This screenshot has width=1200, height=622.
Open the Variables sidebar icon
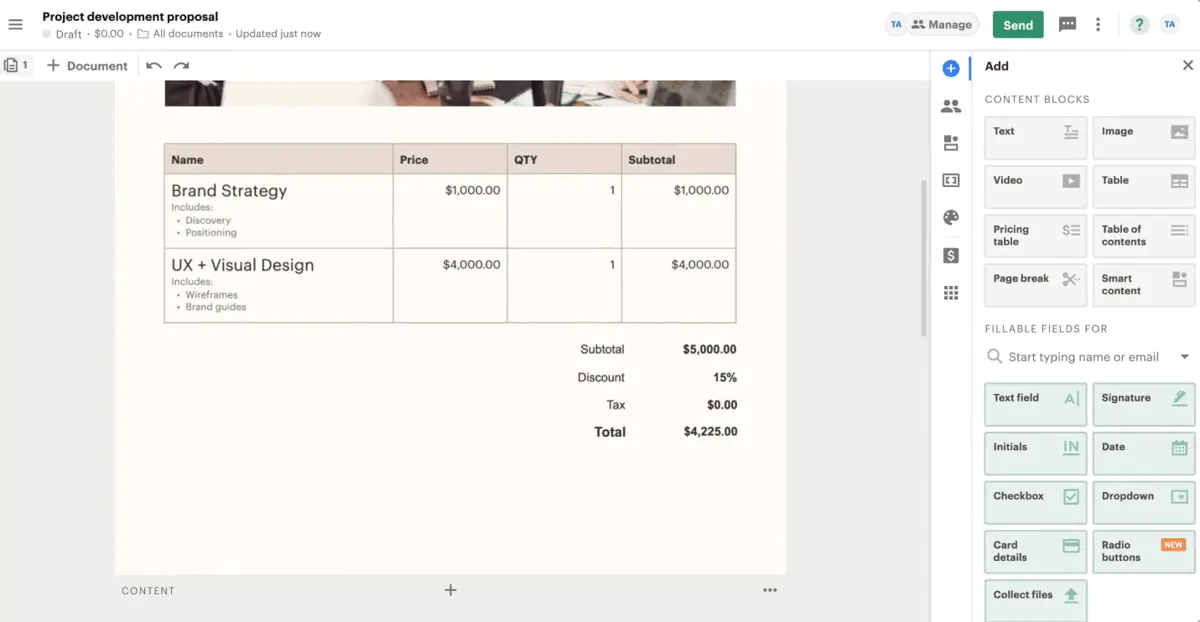point(951,180)
